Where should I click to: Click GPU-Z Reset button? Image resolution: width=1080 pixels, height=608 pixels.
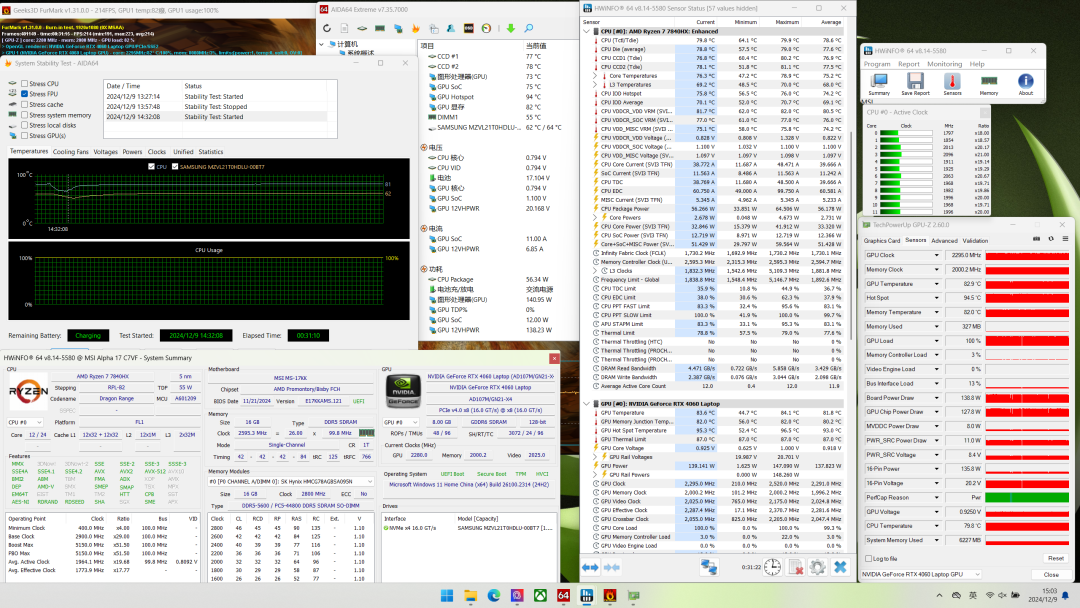(1055, 558)
